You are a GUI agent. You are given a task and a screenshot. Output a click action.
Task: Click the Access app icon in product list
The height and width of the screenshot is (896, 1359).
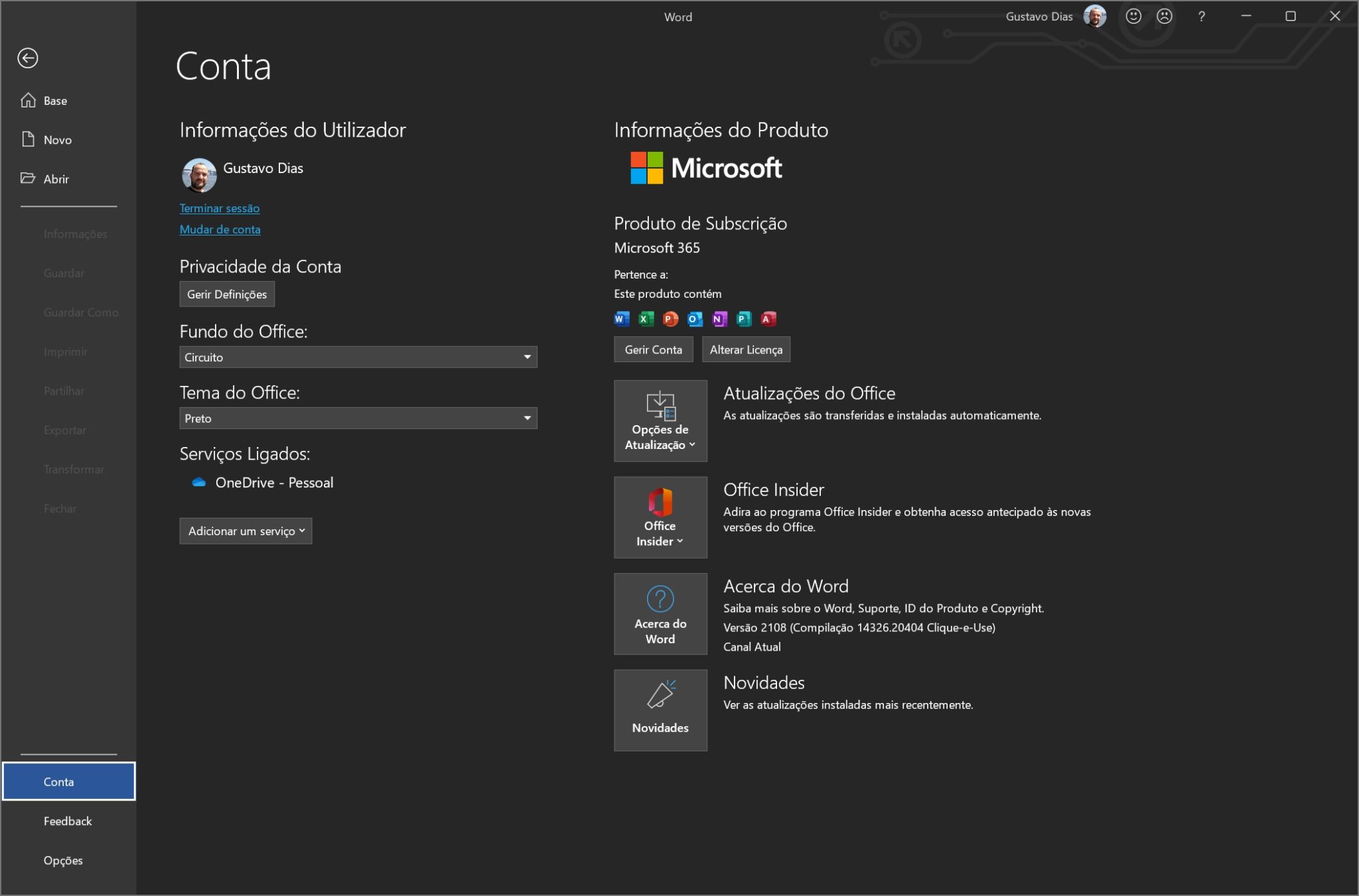(x=769, y=319)
